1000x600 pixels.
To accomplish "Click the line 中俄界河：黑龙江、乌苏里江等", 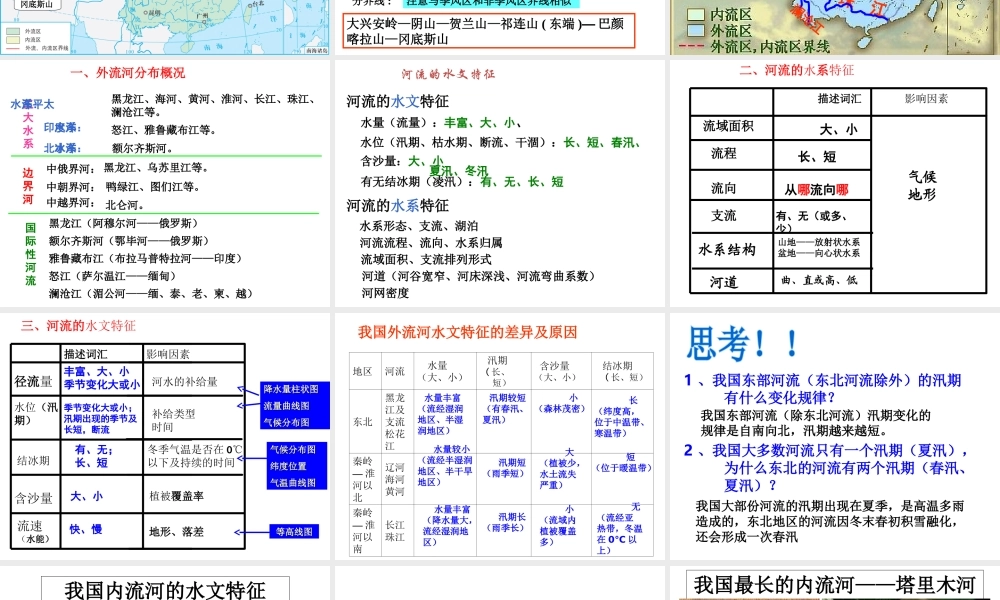I will (x=127, y=168).
